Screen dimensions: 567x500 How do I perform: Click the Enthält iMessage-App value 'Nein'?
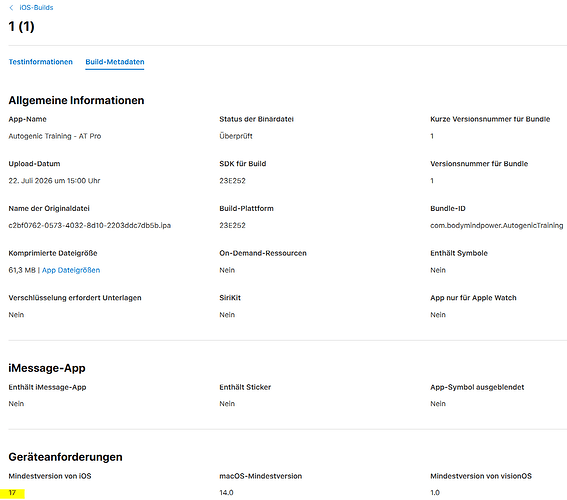(x=16, y=403)
